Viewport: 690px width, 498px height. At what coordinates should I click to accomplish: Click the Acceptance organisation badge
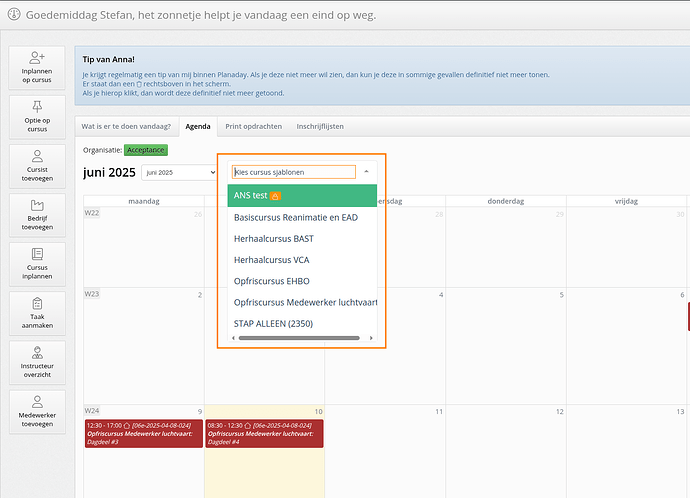[x=146, y=150]
